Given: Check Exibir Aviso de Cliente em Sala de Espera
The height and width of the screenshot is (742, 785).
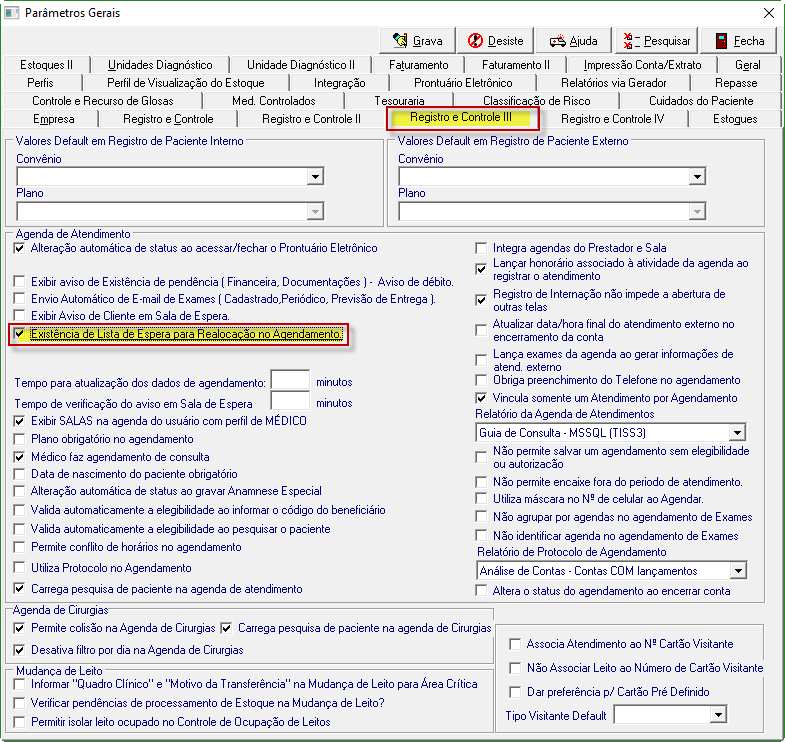Looking at the screenshot, I should point(20,316).
